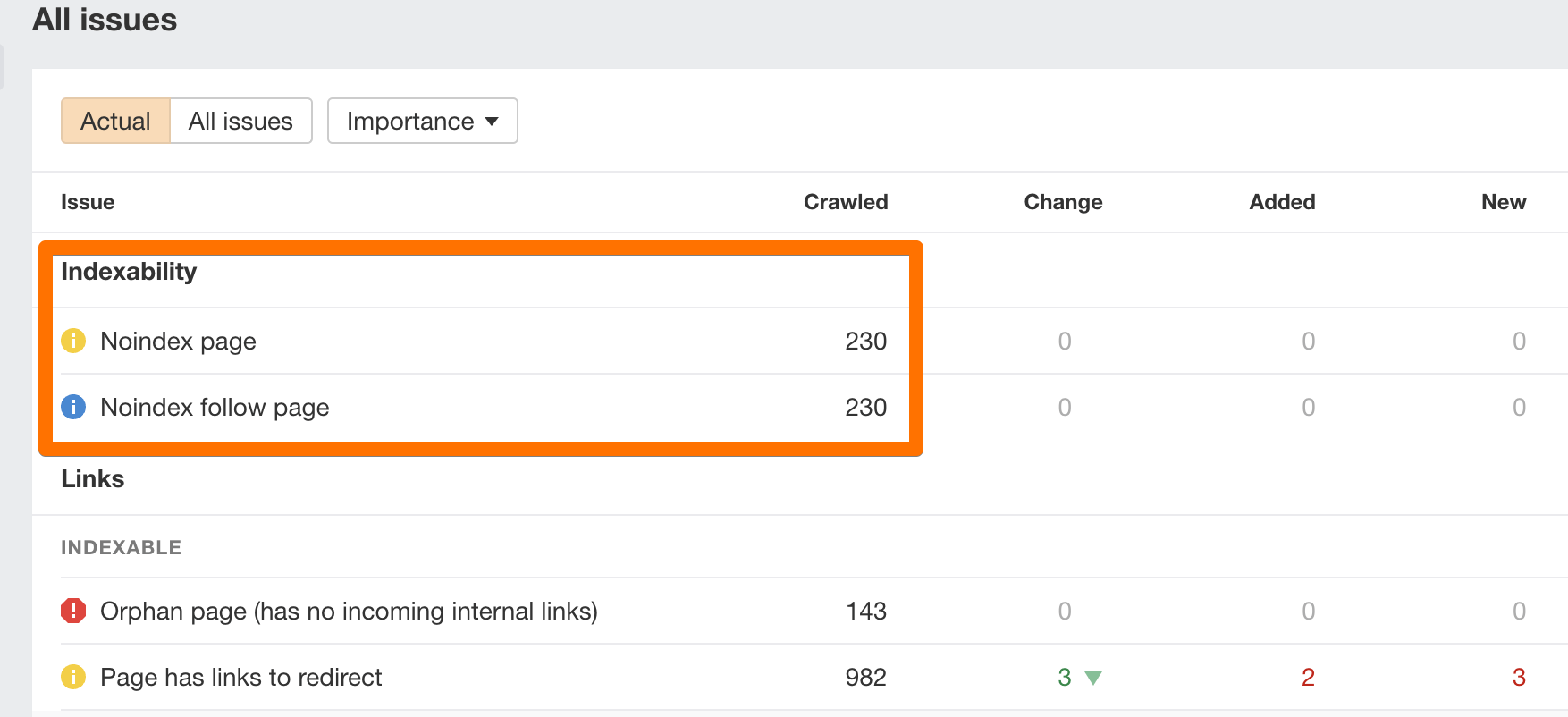Open the Noindex page issue
The height and width of the screenshot is (717, 1568).
[178, 341]
